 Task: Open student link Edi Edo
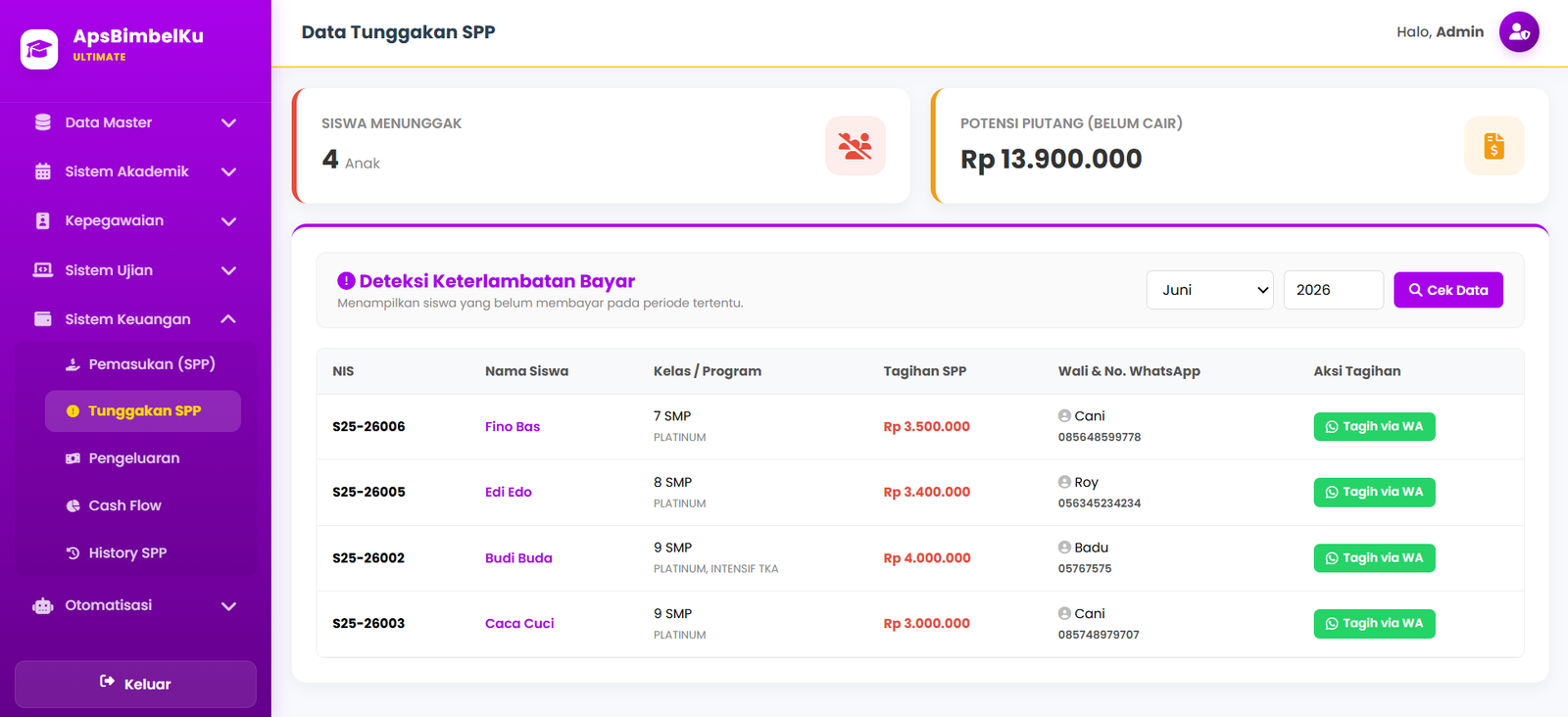pyautogui.click(x=509, y=492)
